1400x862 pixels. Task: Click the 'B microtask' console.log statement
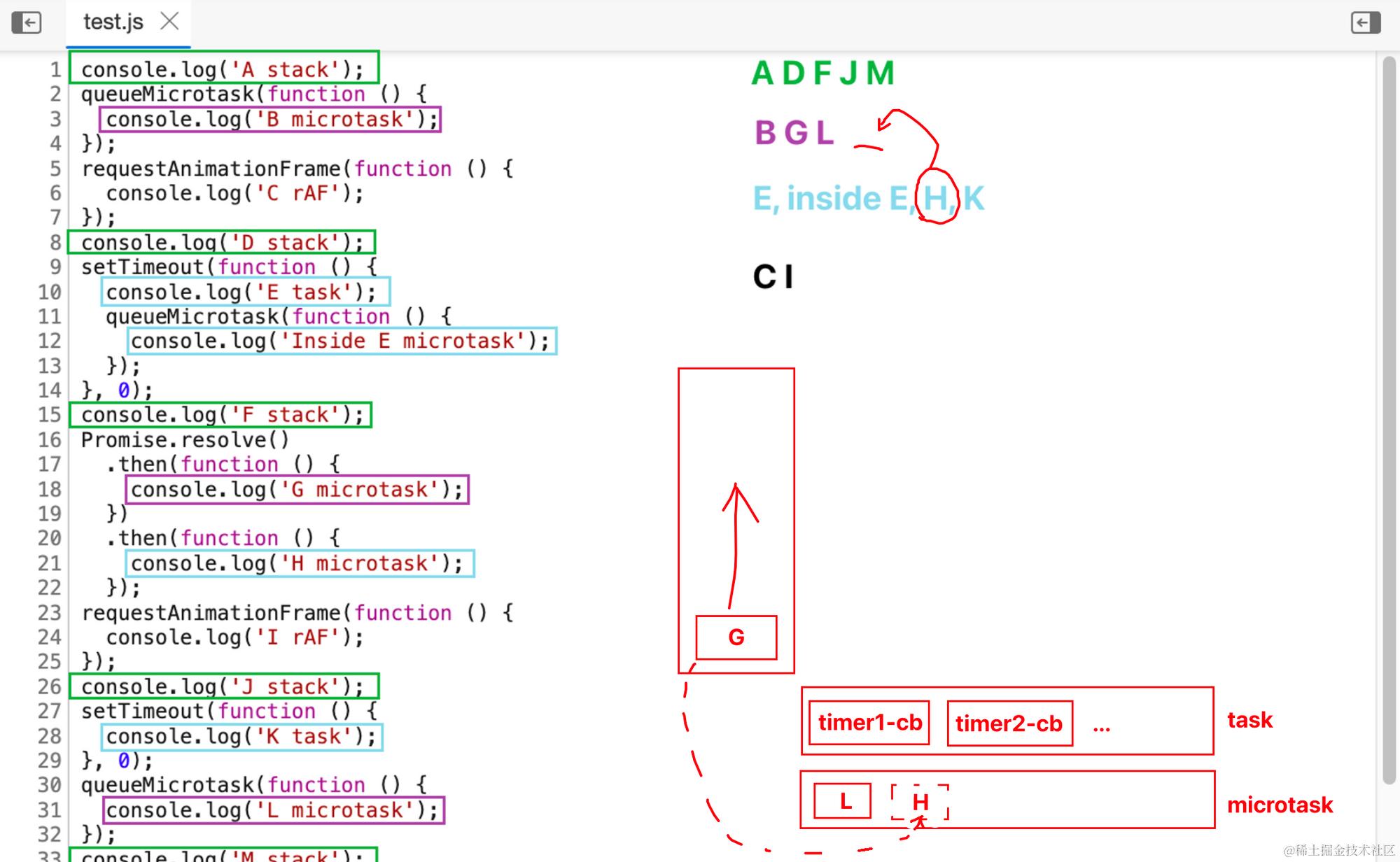coord(270,120)
